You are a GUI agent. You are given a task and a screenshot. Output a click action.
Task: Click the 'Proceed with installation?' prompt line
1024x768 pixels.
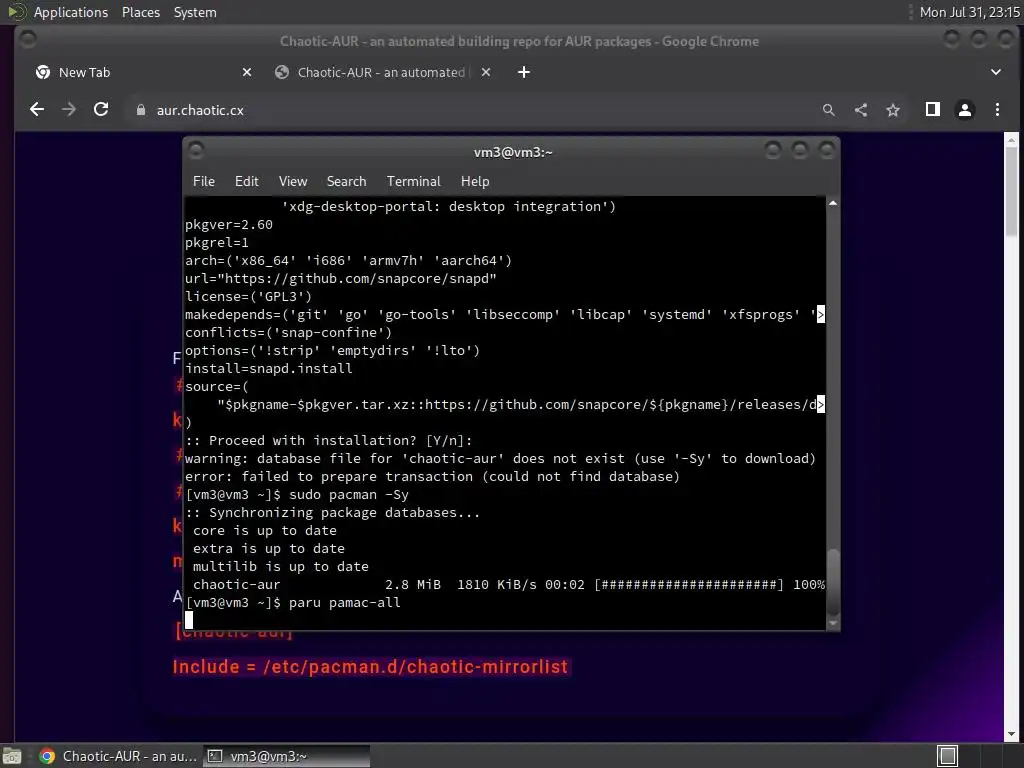[328, 441]
